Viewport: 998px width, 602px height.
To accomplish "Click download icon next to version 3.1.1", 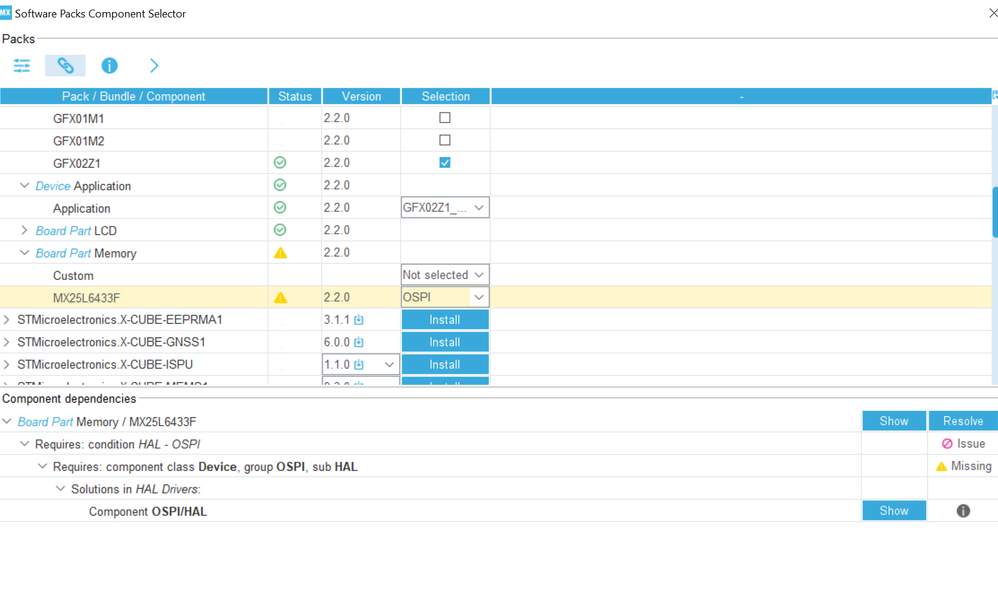I will coord(359,319).
